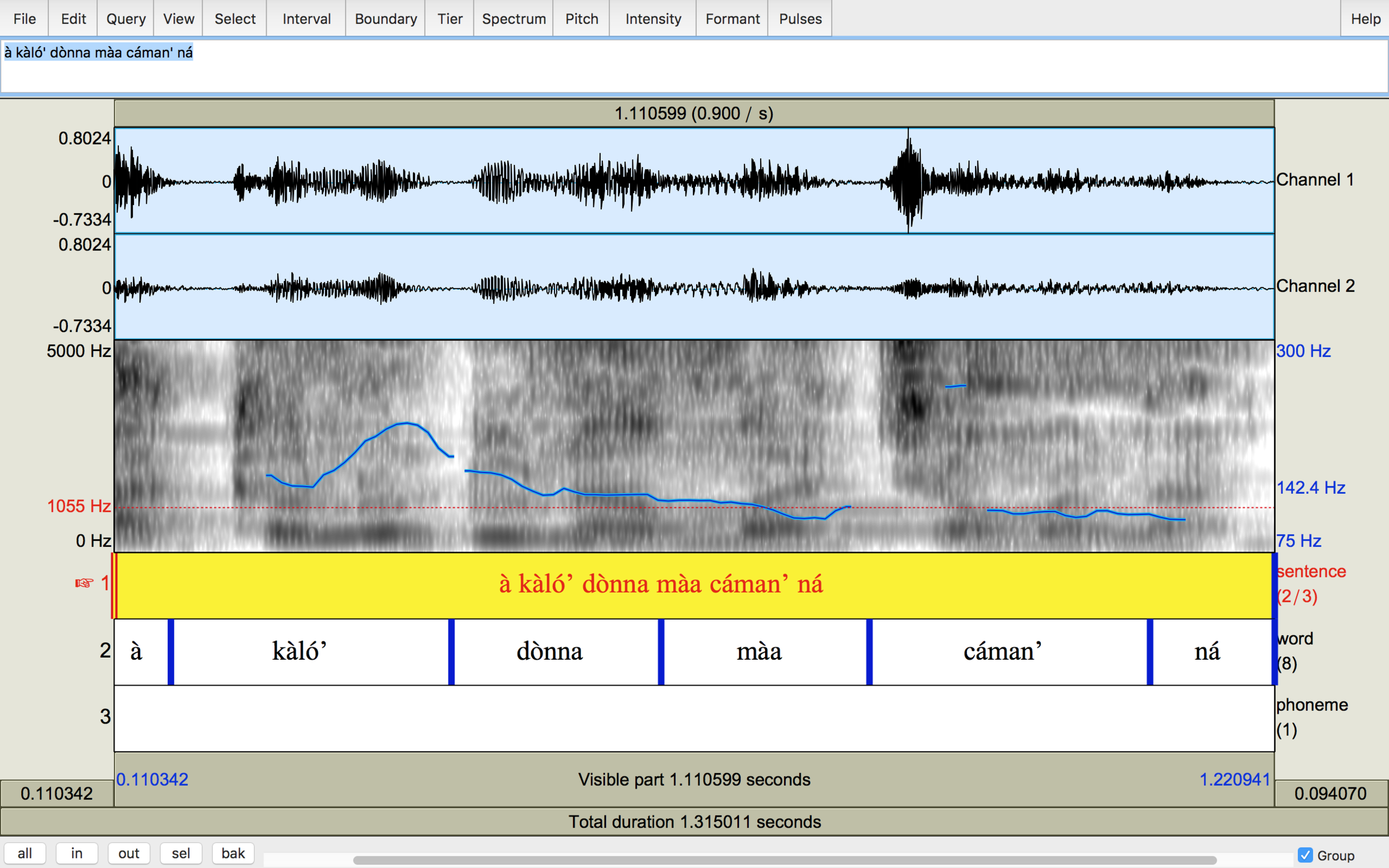This screenshot has height=868, width=1389.
Task: Open the Pulses menu
Action: [800, 19]
